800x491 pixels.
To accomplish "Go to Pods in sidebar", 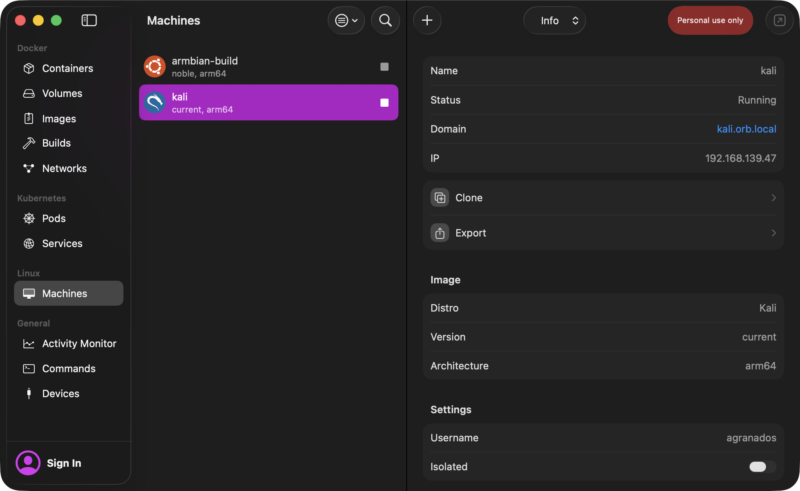I will click(54, 218).
